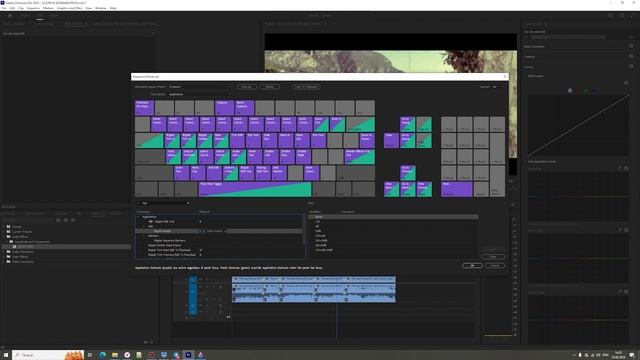
Task: Open the Markers menu
Action: point(48,8)
